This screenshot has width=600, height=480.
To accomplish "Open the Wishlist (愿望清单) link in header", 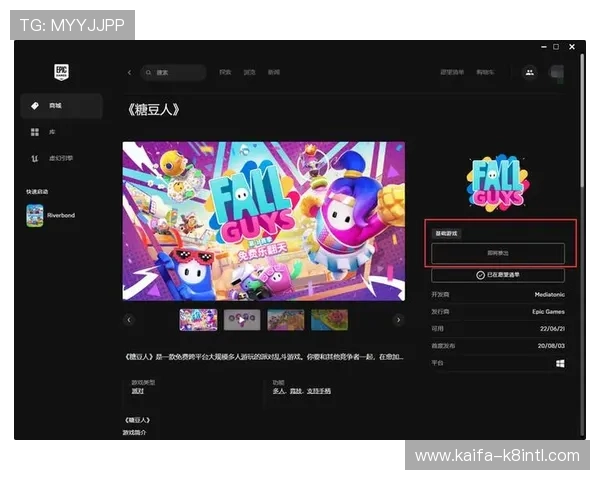I will tap(452, 72).
